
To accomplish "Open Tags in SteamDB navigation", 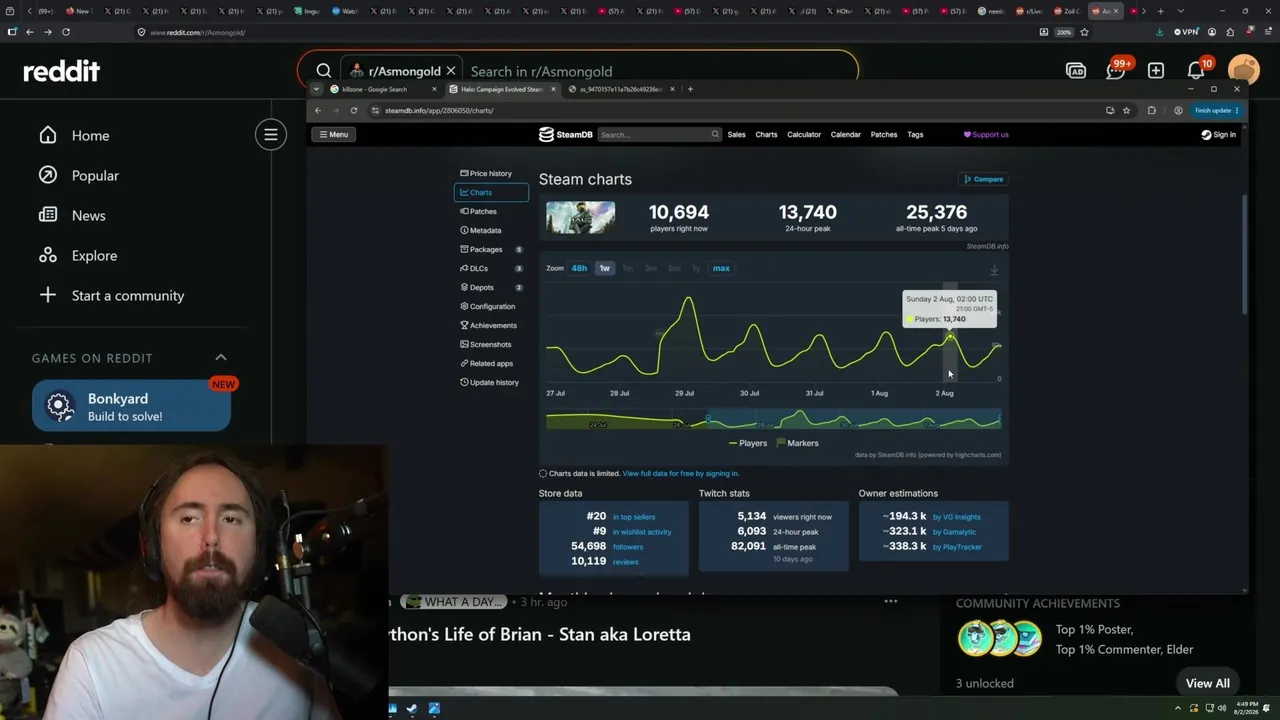I will pyautogui.click(x=915, y=134).
